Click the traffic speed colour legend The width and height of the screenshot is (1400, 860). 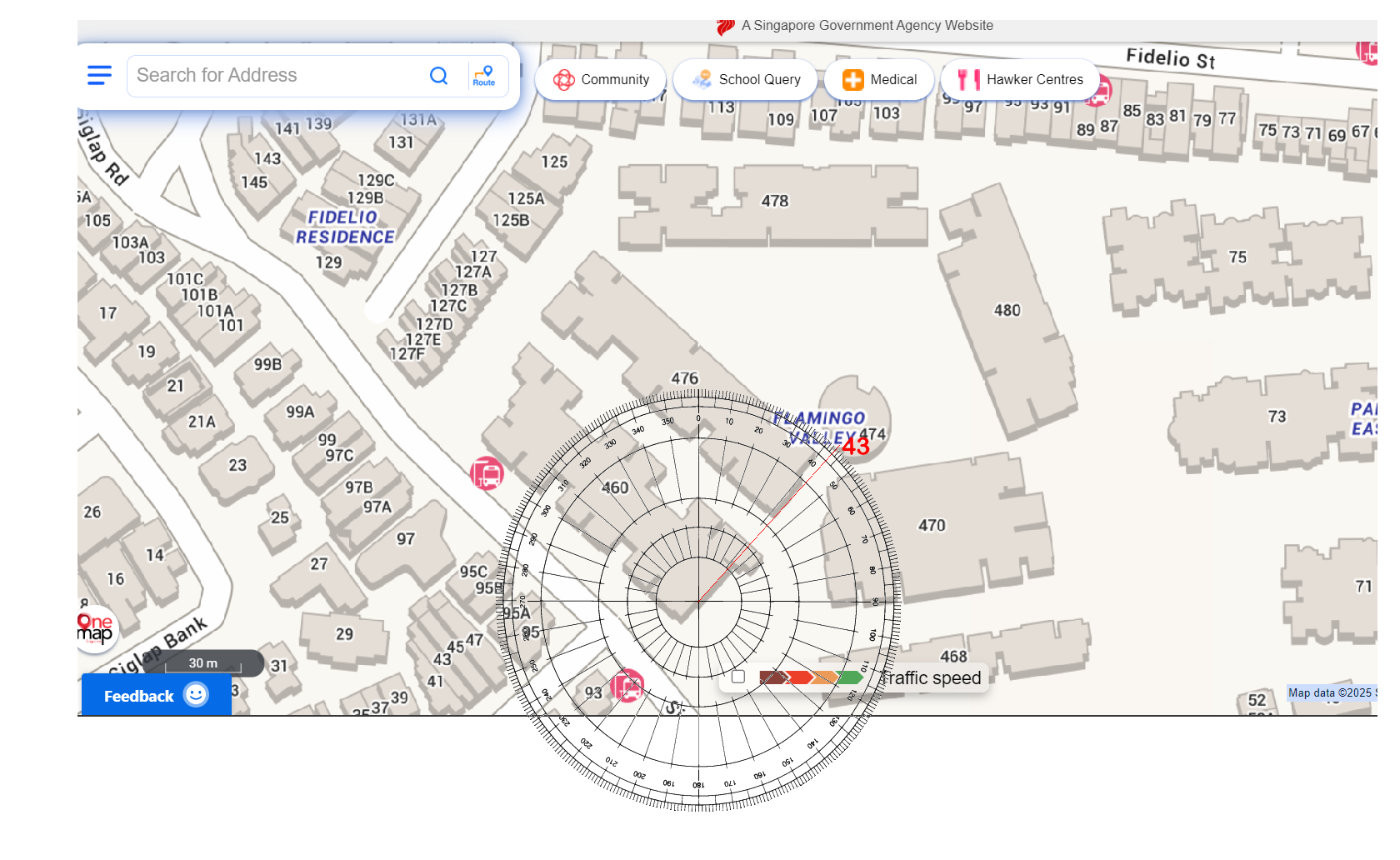click(811, 677)
